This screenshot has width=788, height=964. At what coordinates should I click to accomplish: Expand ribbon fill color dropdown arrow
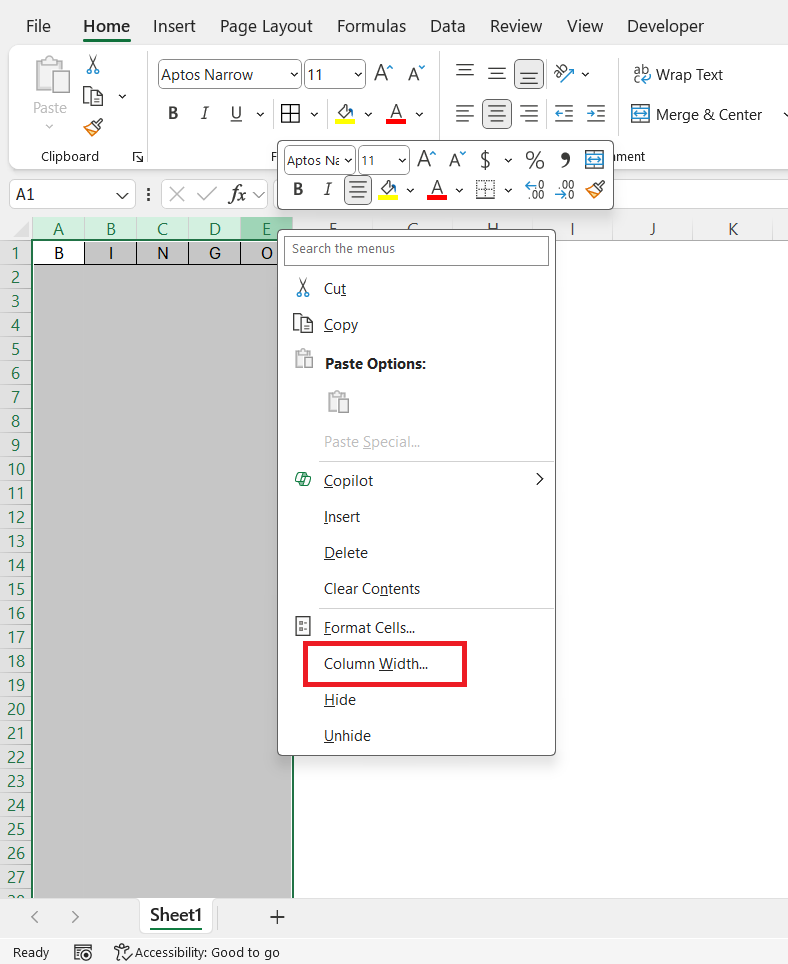tap(368, 114)
